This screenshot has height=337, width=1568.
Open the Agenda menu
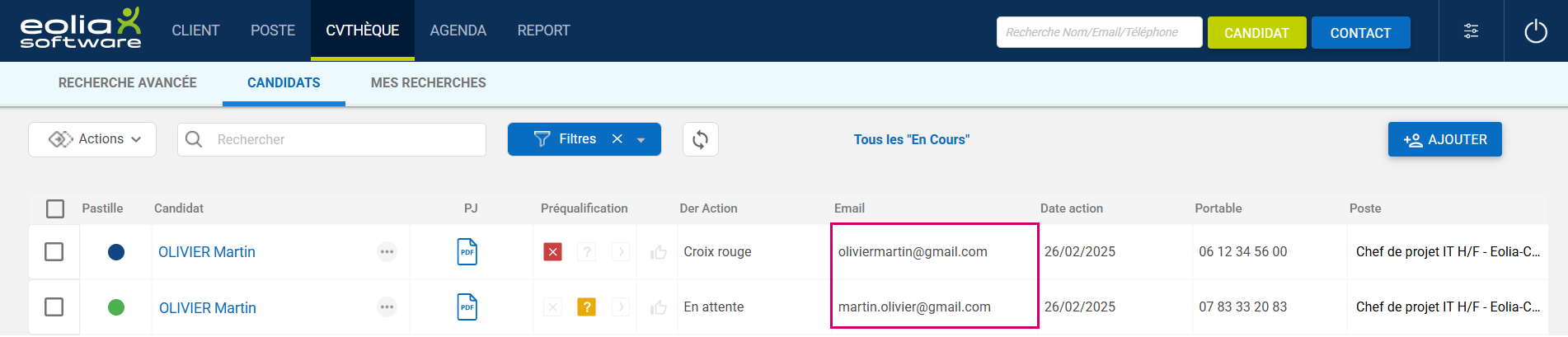click(458, 30)
